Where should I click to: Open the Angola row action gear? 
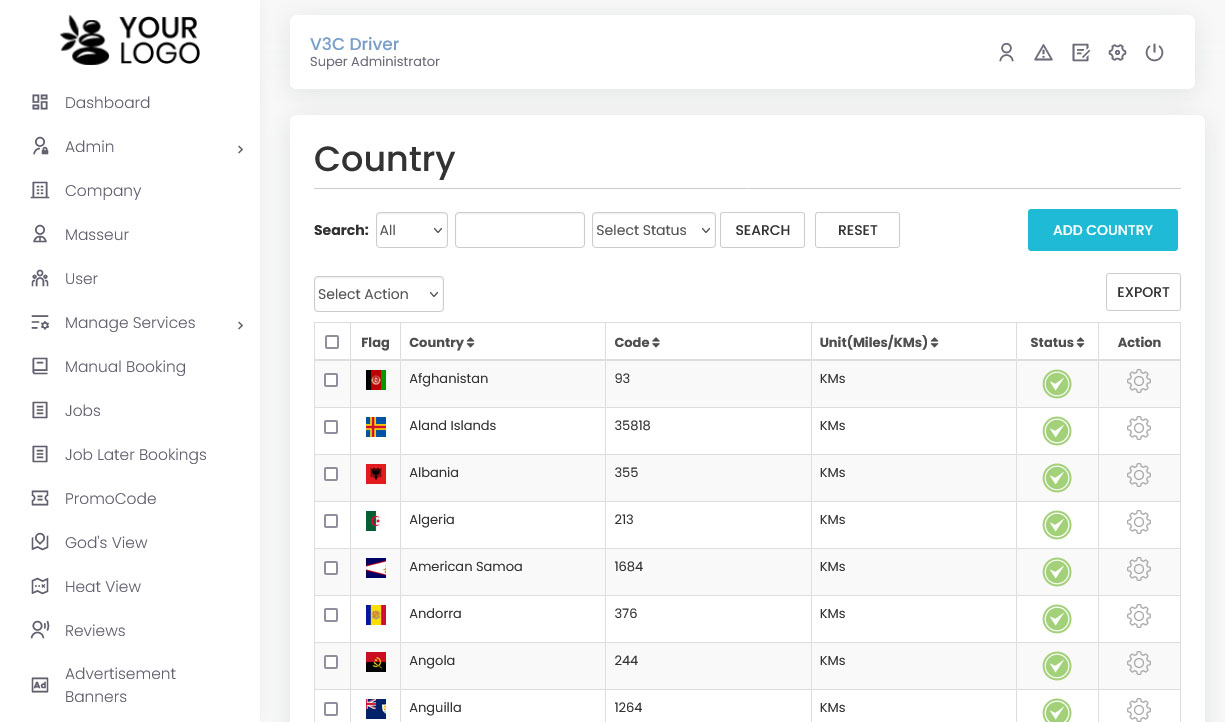tap(1139, 663)
